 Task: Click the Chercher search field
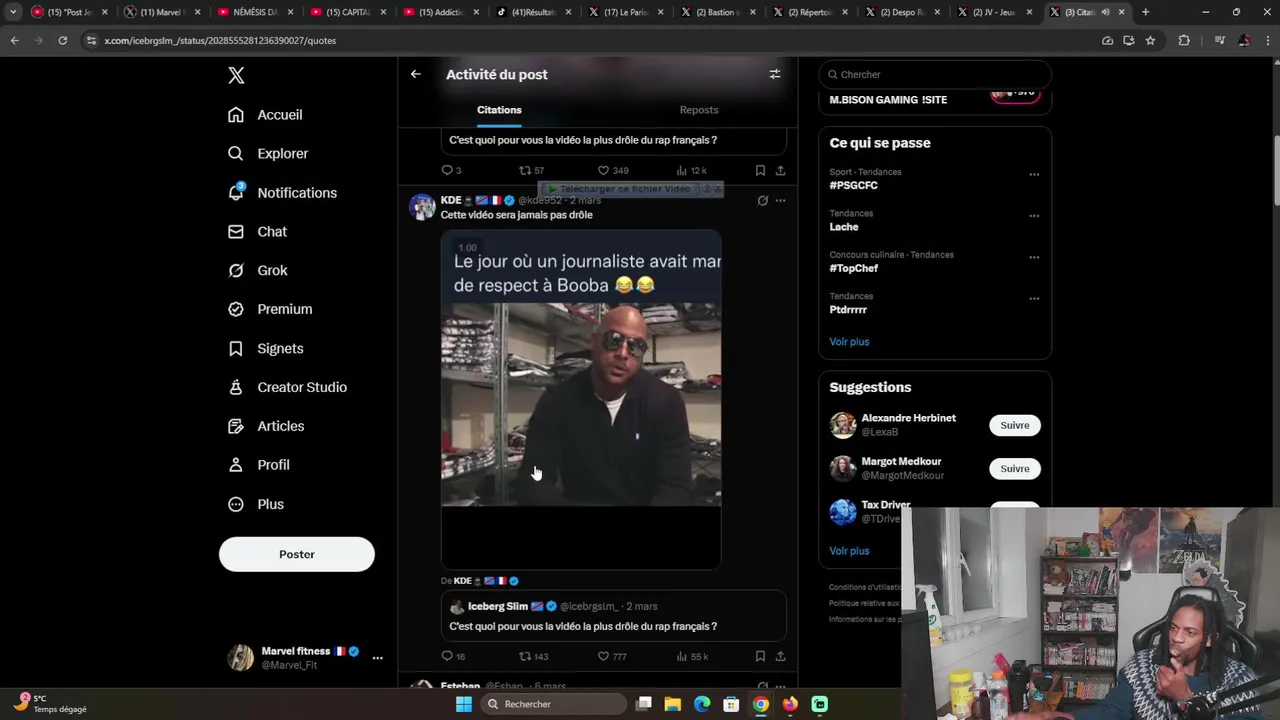[x=935, y=74]
